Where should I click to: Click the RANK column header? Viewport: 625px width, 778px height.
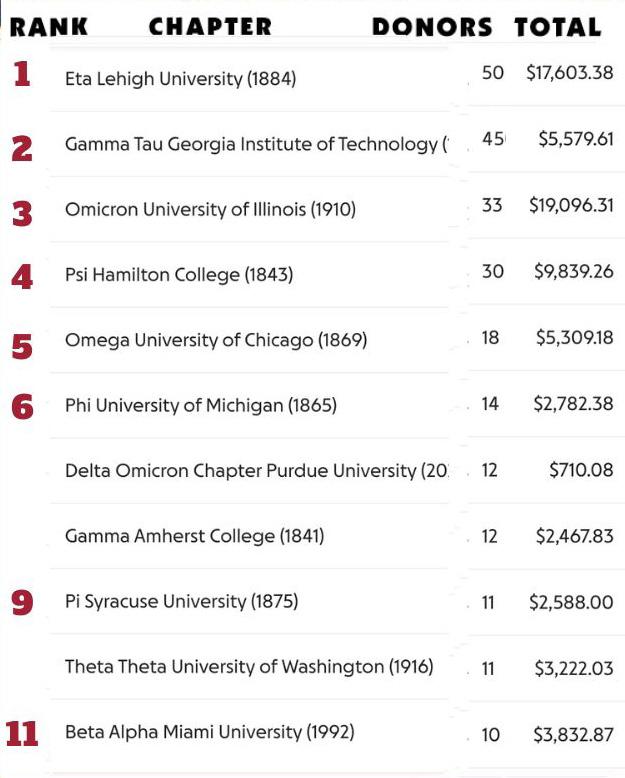point(48,28)
